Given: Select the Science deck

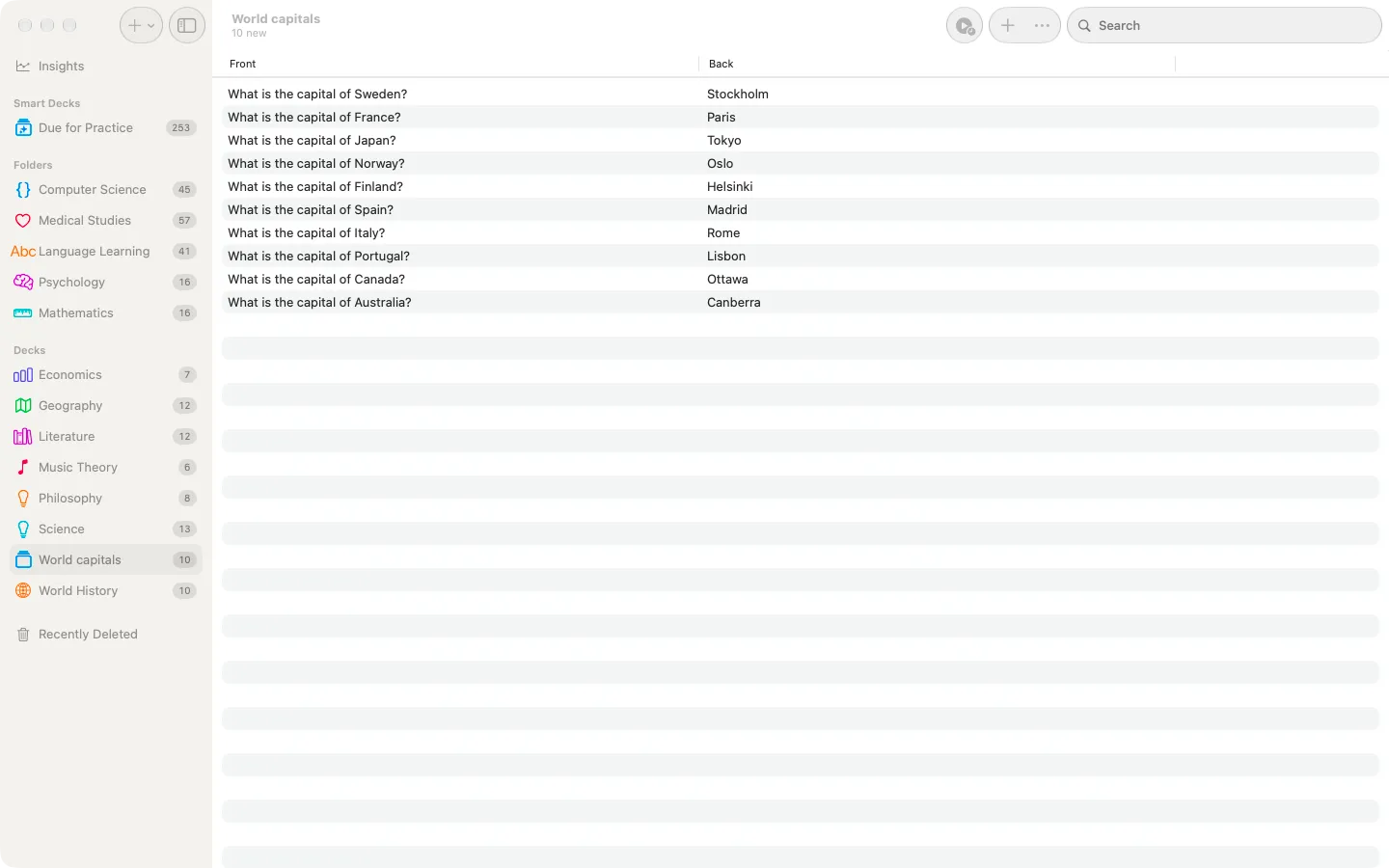Looking at the screenshot, I should [106, 529].
